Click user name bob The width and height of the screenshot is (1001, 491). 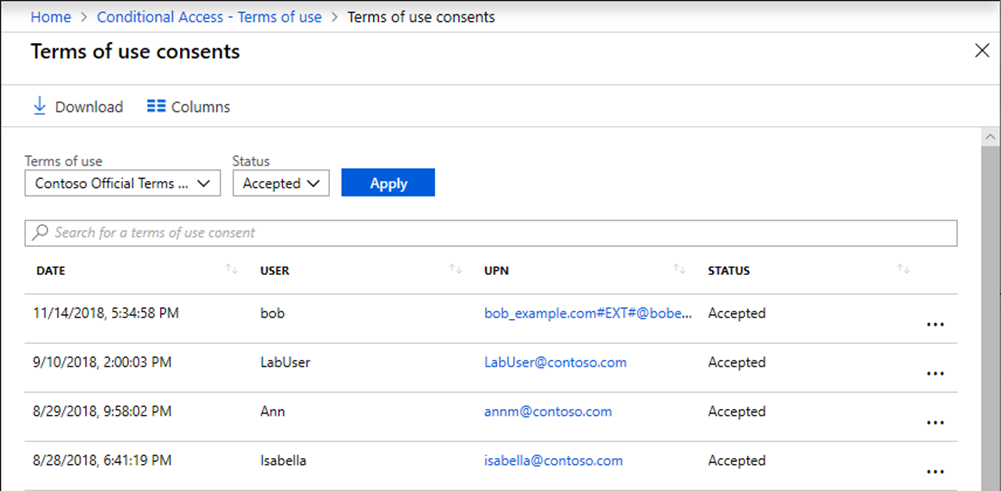(x=273, y=313)
